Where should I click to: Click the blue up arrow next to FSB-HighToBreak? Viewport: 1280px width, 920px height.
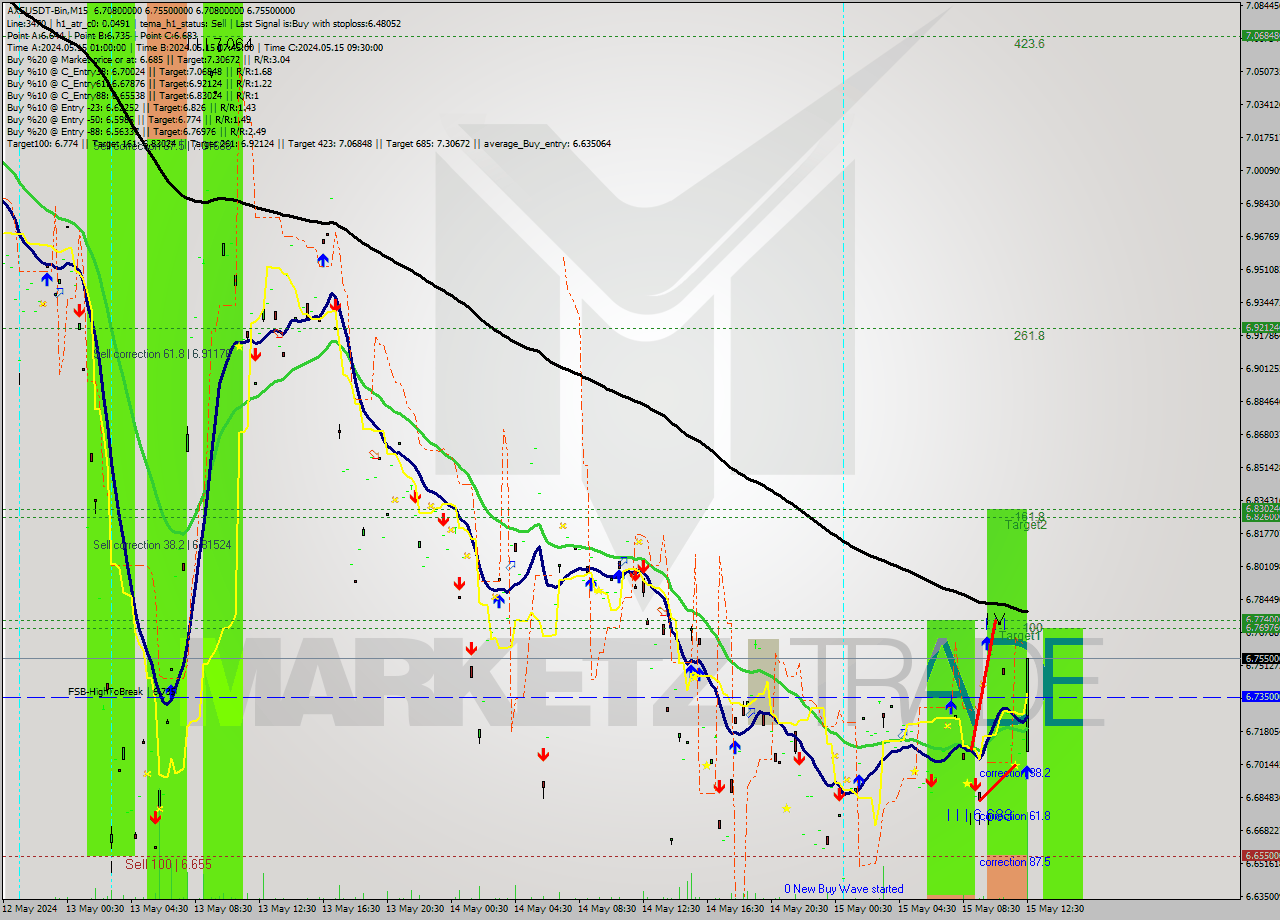[171, 690]
